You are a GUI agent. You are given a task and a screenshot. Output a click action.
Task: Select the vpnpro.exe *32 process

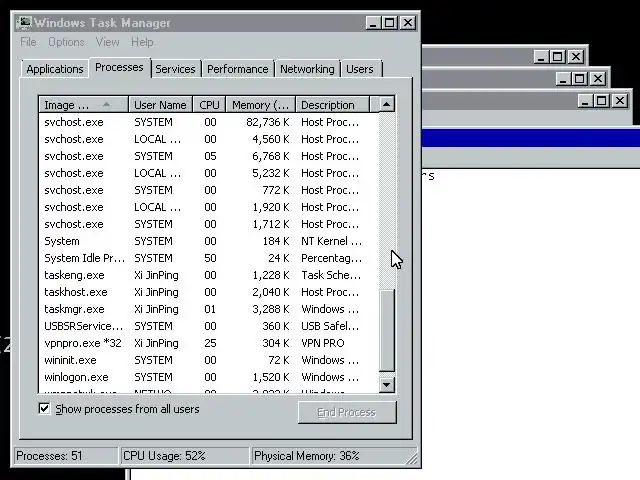[x=208, y=343]
